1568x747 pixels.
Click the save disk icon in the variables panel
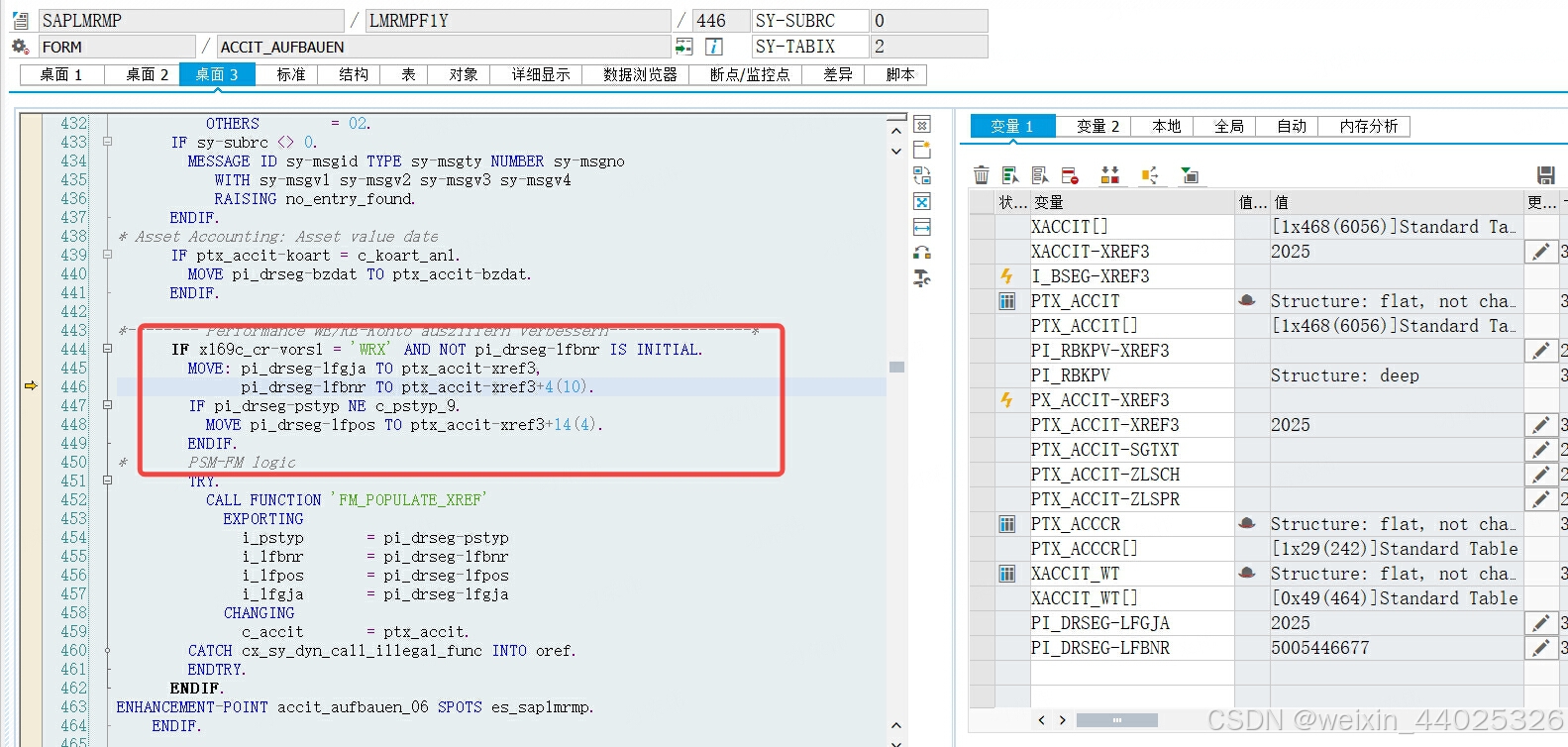(1545, 175)
